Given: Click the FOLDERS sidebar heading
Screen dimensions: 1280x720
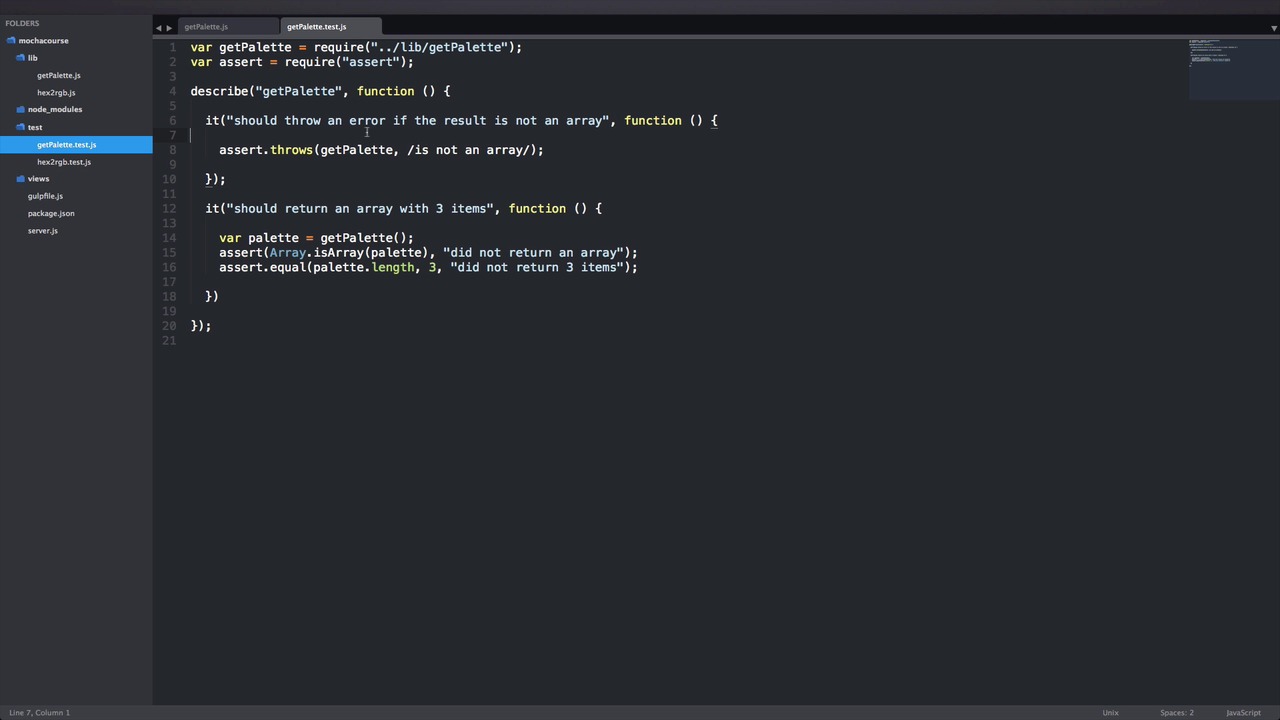Looking at the screenshot, I should click(x=22, y=23).
